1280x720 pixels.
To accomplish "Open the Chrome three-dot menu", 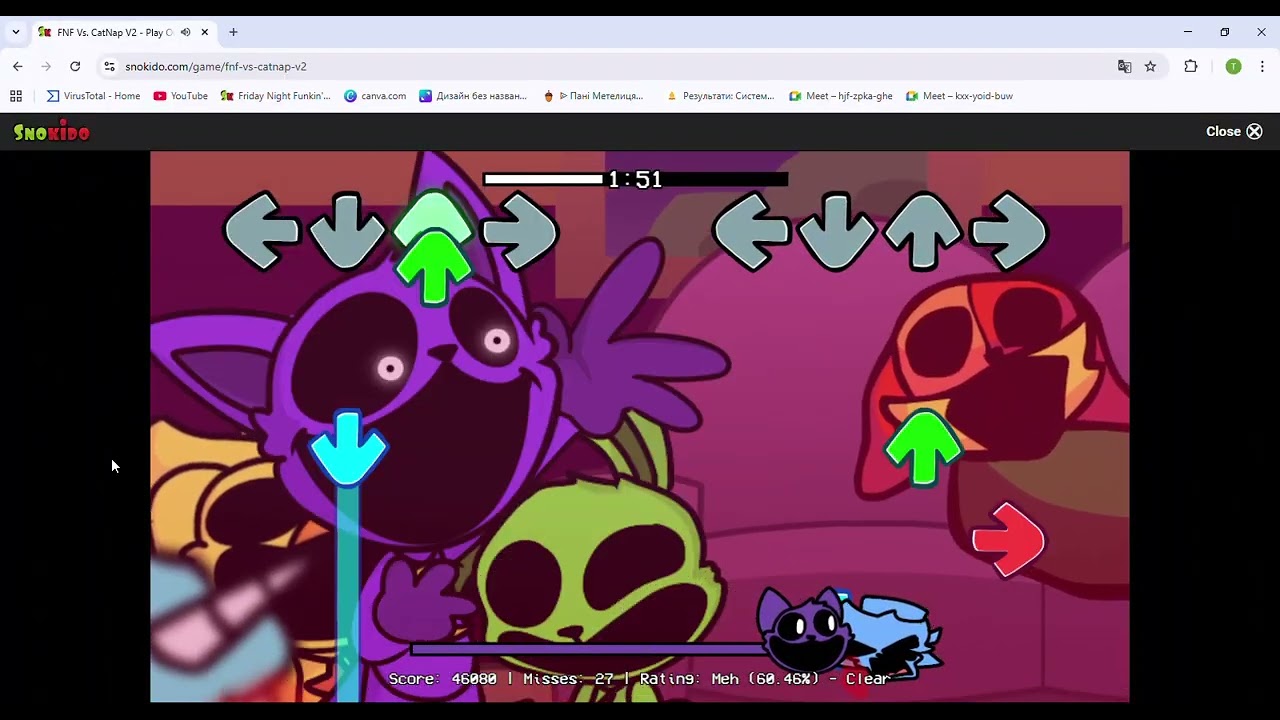I will [1262, 66].
